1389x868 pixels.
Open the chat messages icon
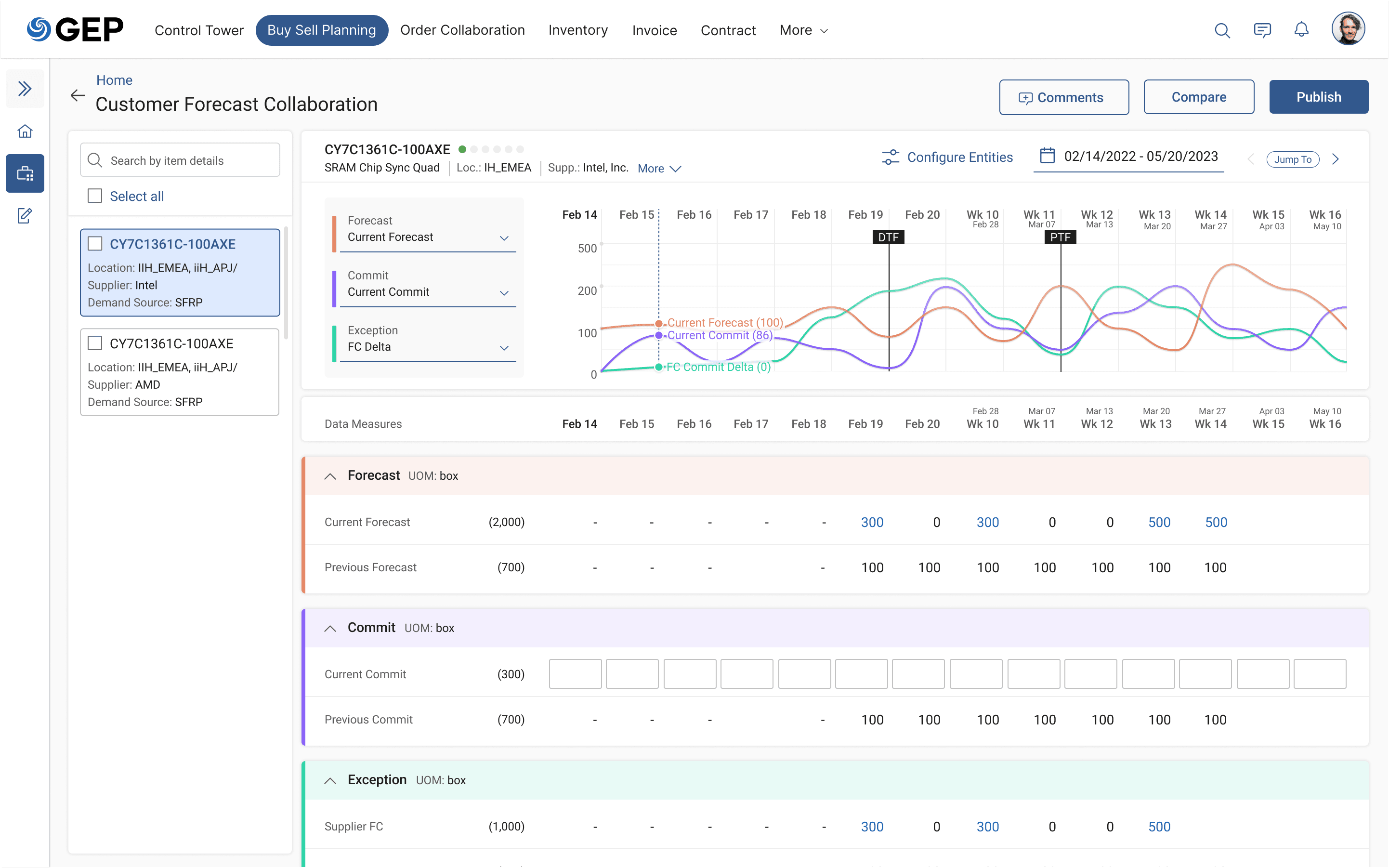1262,30
